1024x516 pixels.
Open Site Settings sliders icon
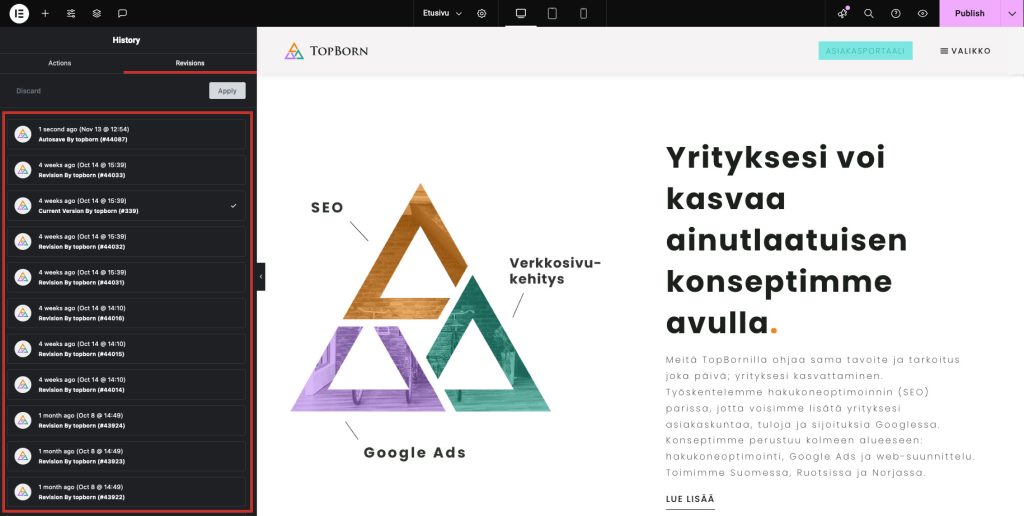[71, 13]
